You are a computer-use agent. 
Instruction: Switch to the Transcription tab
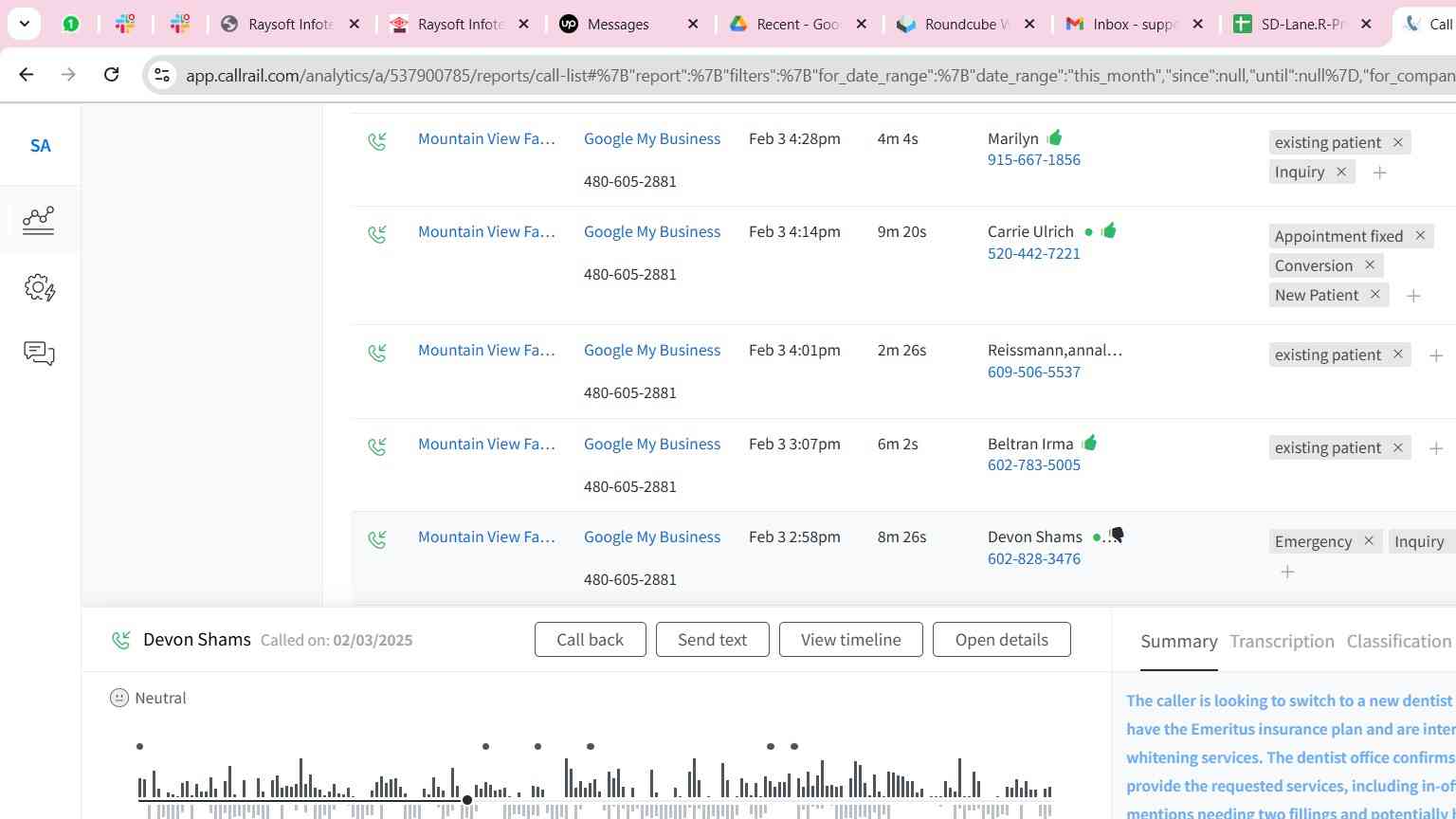coord(1283,642)
